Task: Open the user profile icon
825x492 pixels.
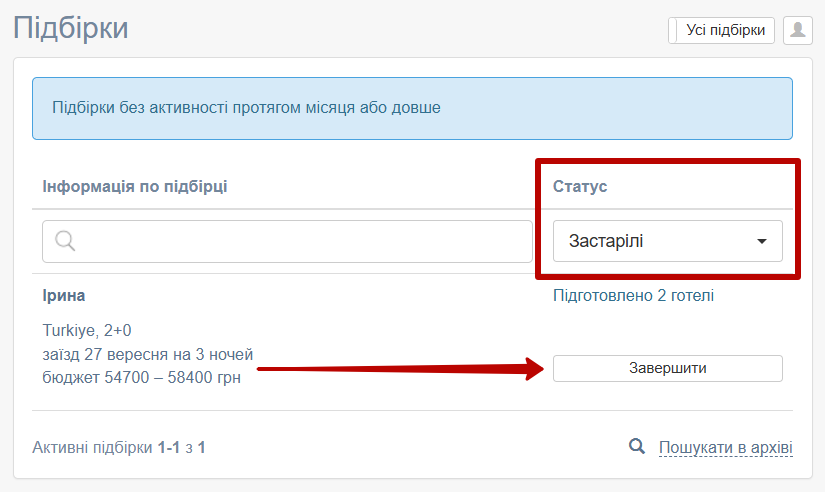Action: [797, 30]
